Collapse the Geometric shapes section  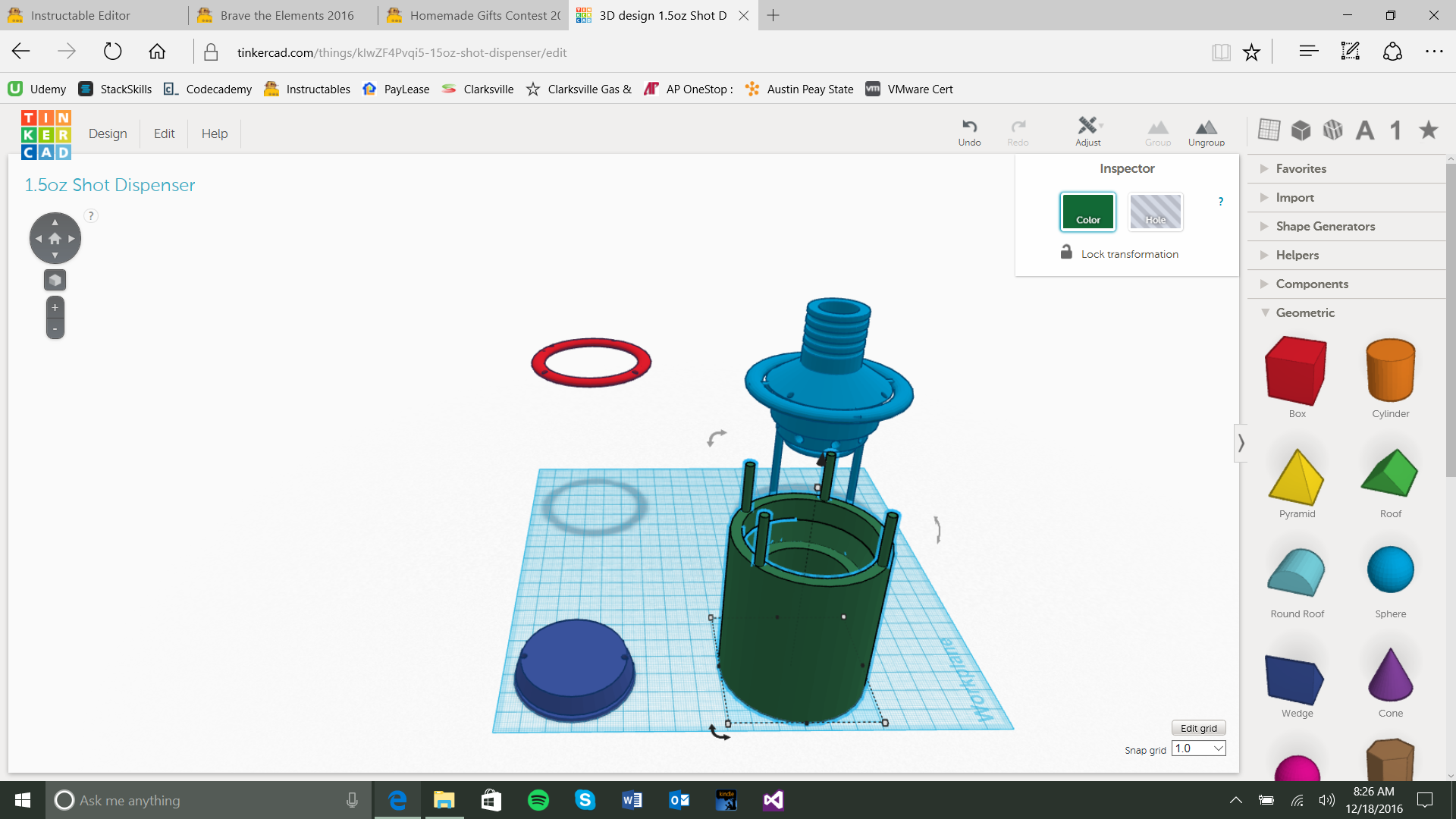coord(1304,312)
